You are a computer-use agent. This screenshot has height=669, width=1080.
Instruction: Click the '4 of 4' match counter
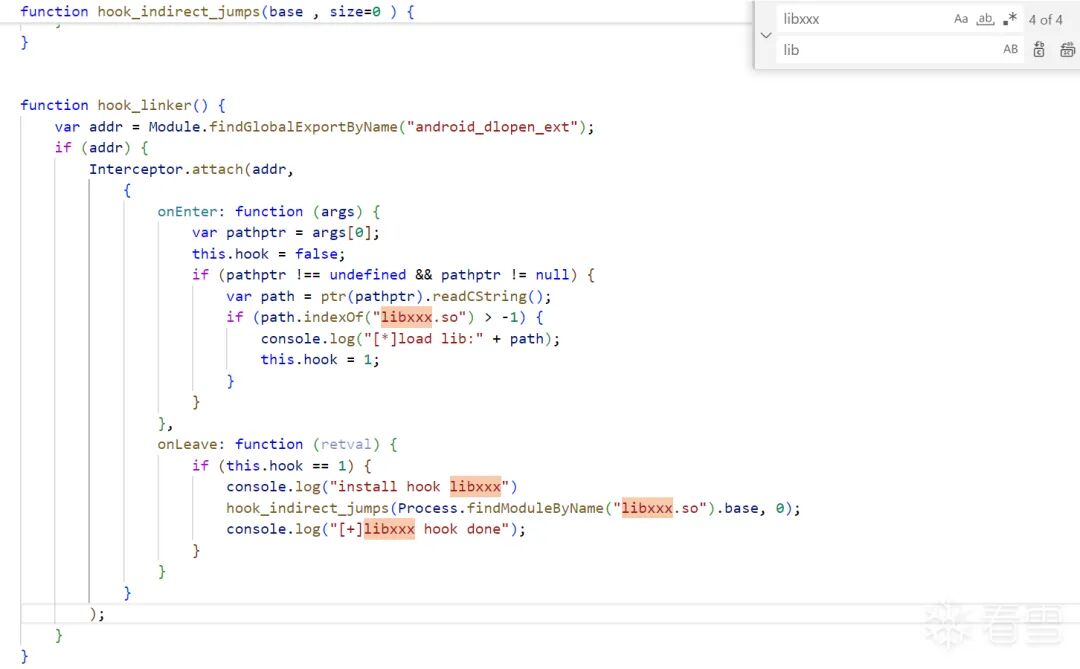[1046, 20]
